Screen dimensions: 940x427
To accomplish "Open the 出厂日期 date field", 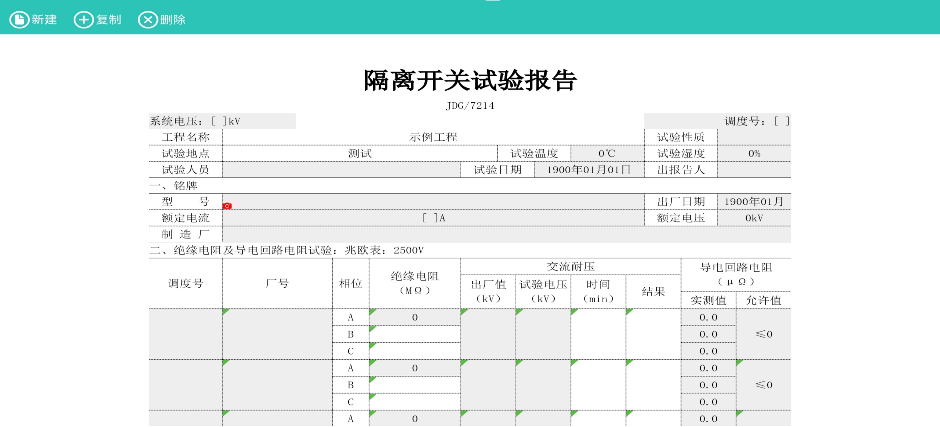I will point(753,201).
